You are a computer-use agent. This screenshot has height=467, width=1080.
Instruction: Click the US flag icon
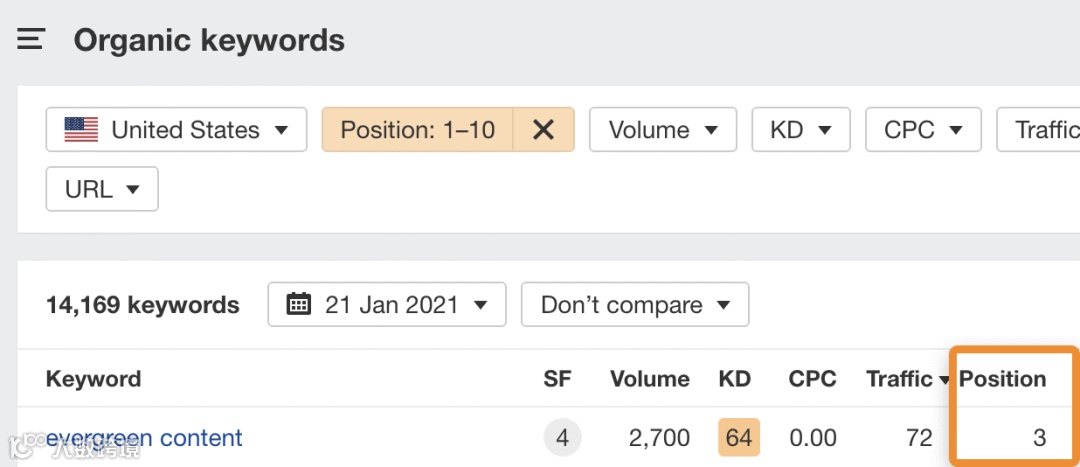[x=81, y=130]
